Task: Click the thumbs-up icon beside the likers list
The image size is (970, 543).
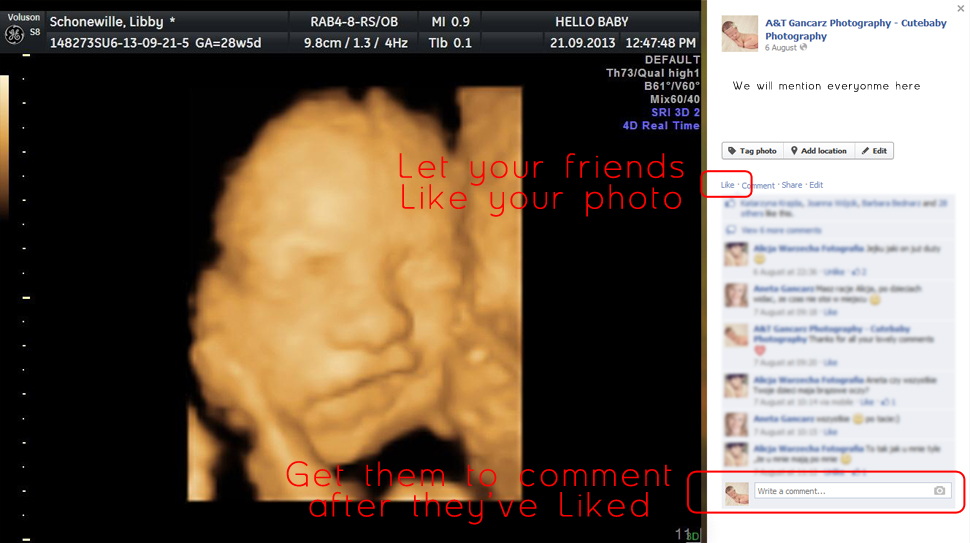Action: click(x=731, y=203)
